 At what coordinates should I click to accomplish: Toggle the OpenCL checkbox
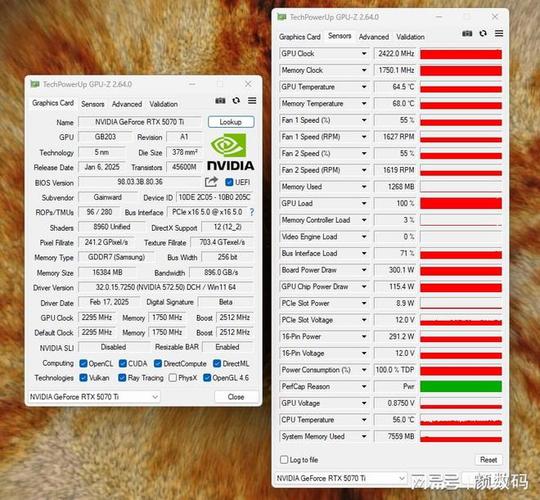(x=83, y=363)
